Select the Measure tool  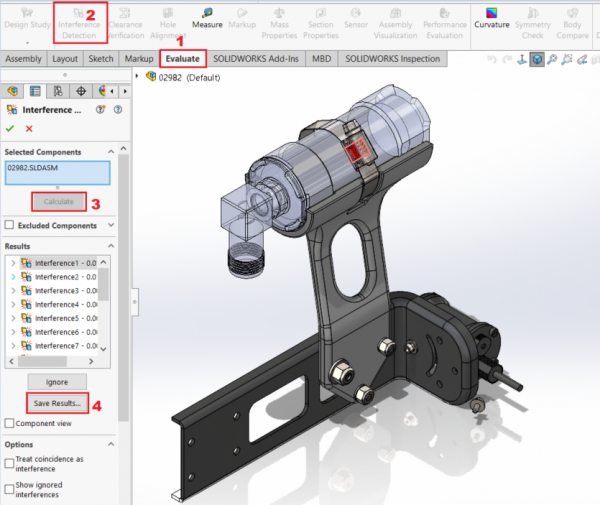(207, 19)
